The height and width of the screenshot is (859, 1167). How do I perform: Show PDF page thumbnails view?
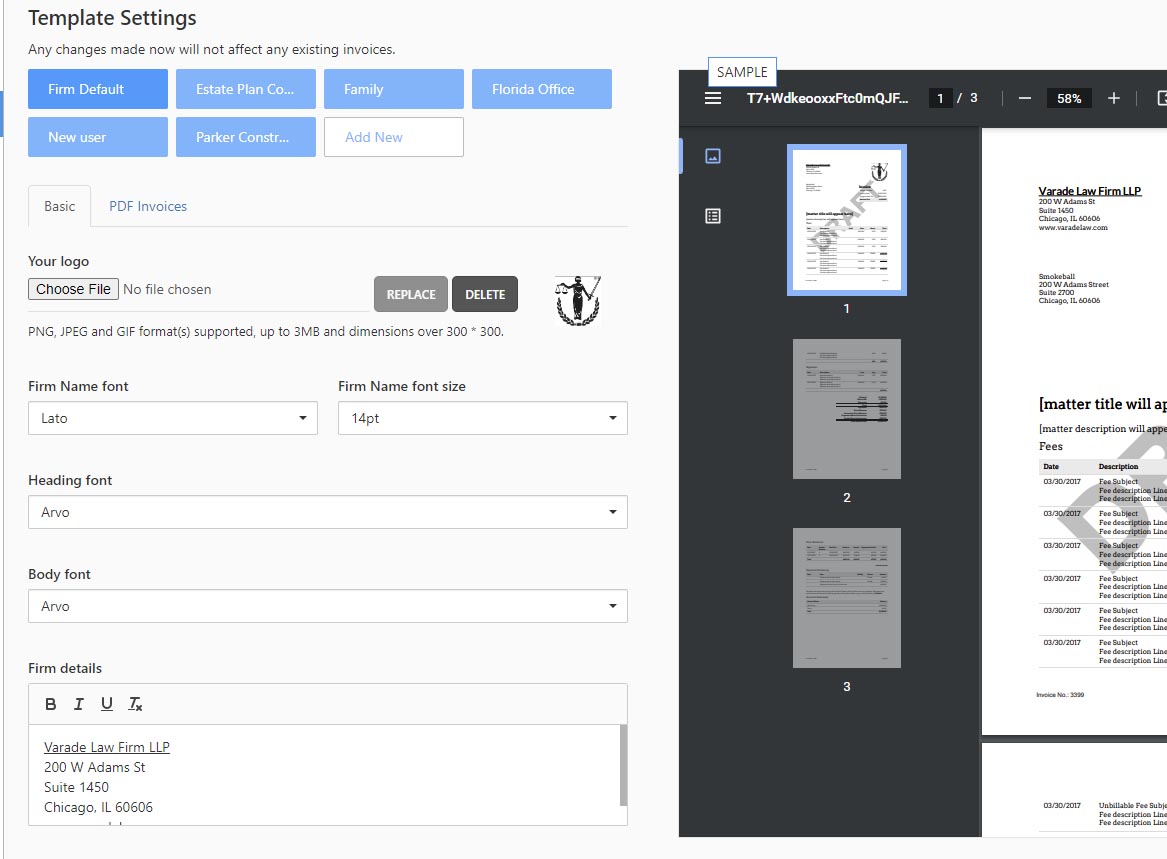713,156
